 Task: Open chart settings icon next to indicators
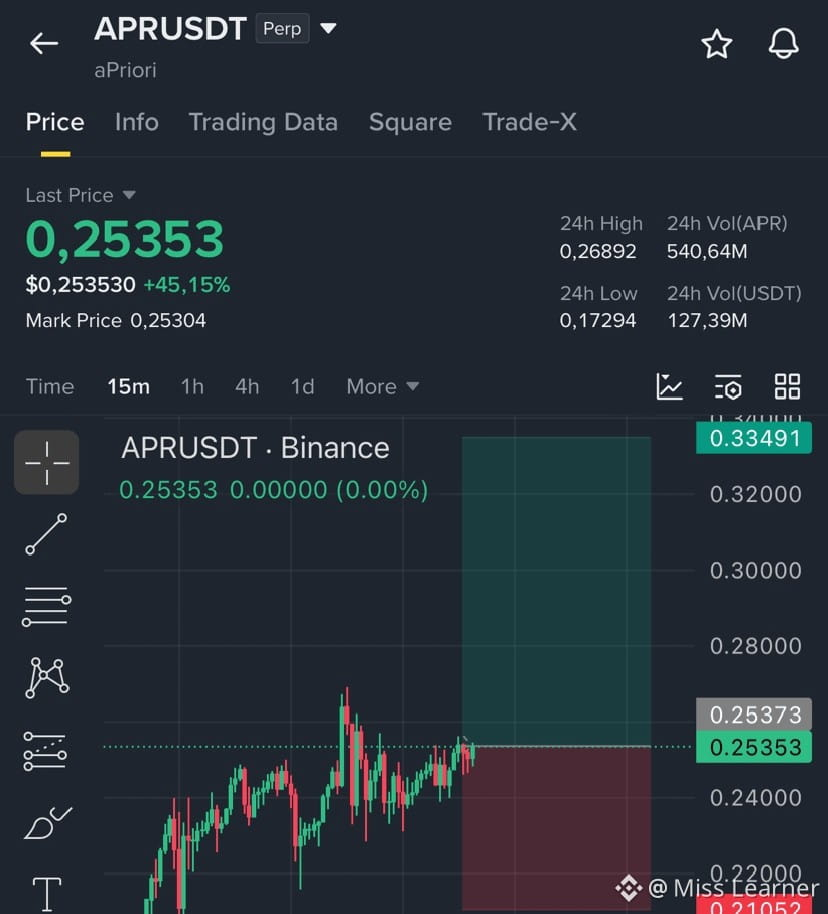point(728,387)
